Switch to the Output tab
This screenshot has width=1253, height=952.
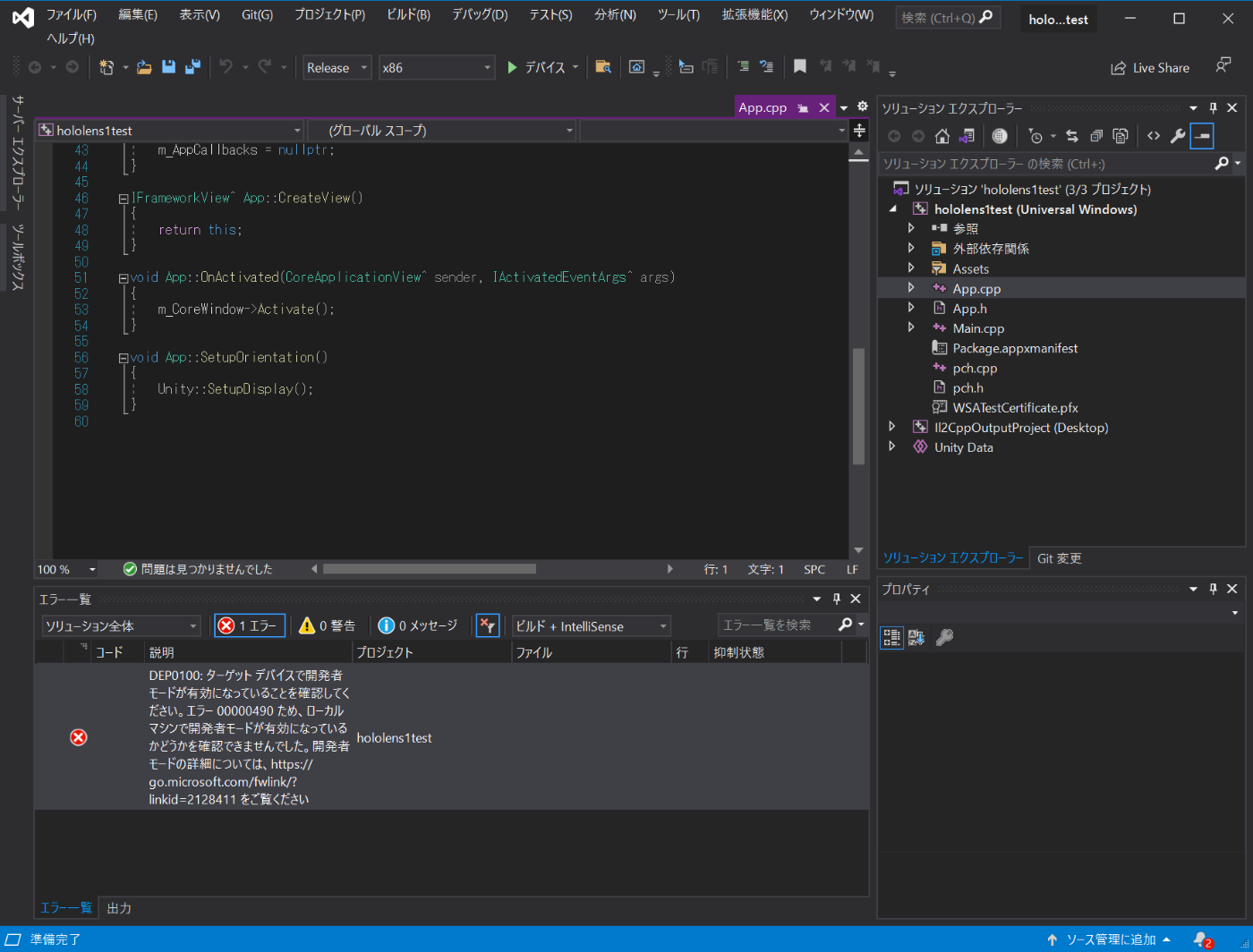click(x=119, y=908)
